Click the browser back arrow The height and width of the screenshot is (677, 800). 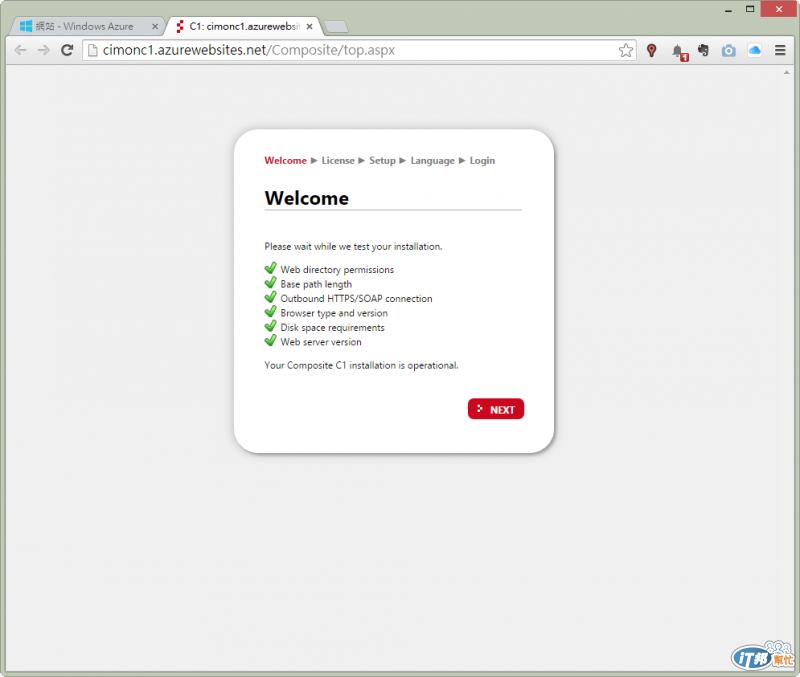(20, 50)
